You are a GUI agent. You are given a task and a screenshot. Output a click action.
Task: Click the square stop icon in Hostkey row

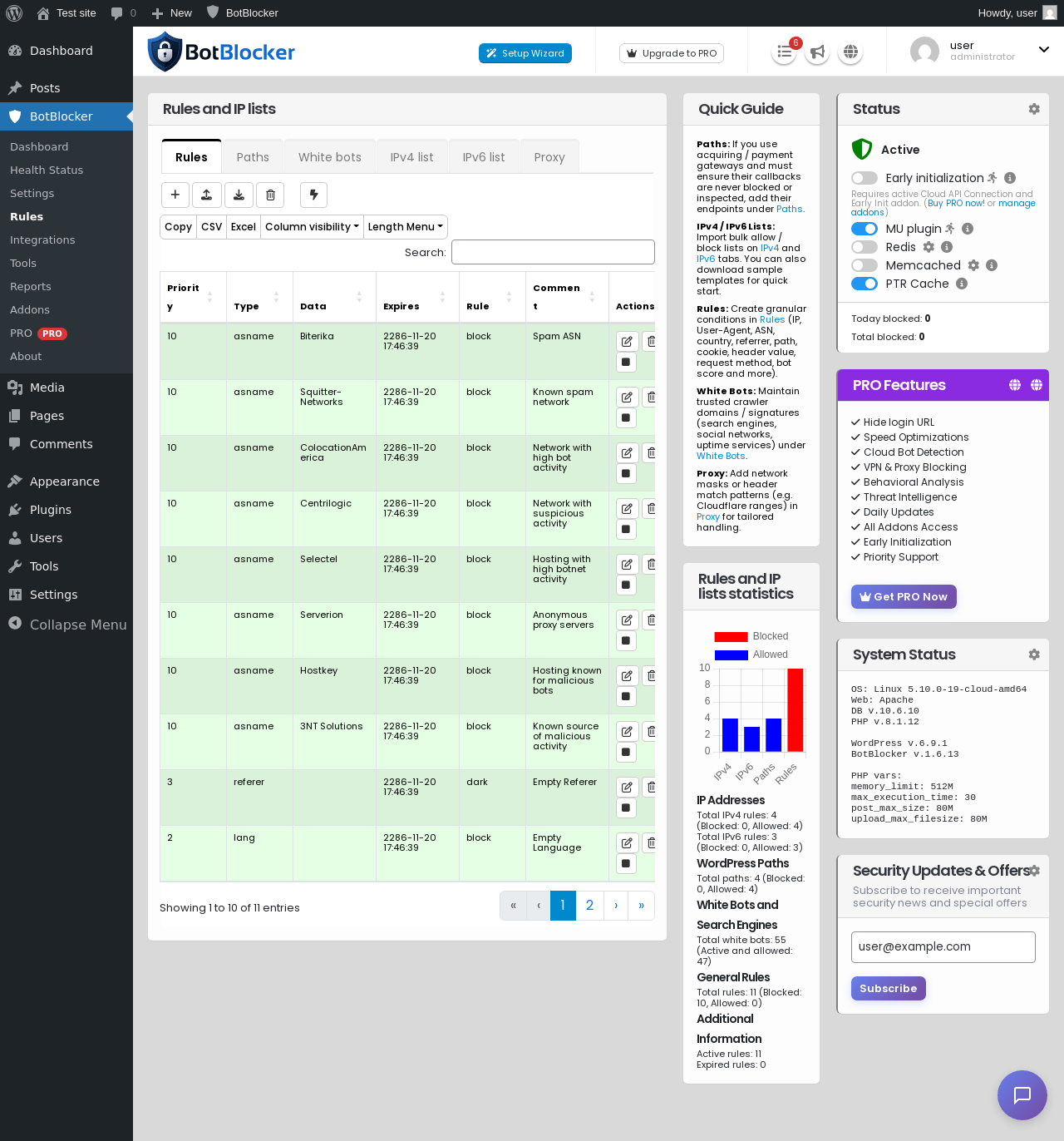pos(626,697)
